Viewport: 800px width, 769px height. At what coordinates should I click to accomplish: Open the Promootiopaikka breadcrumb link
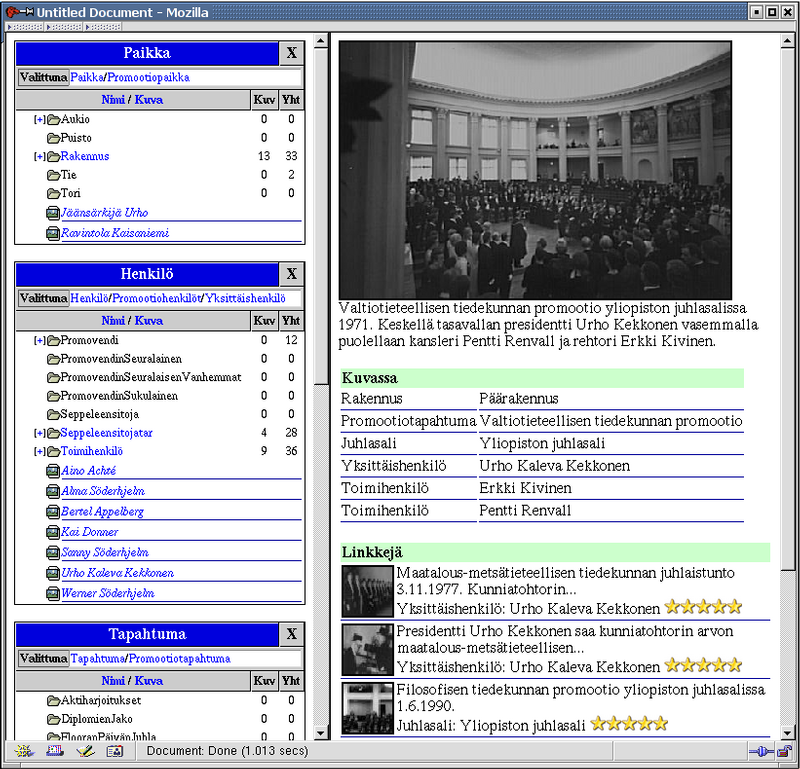point(148,78)
